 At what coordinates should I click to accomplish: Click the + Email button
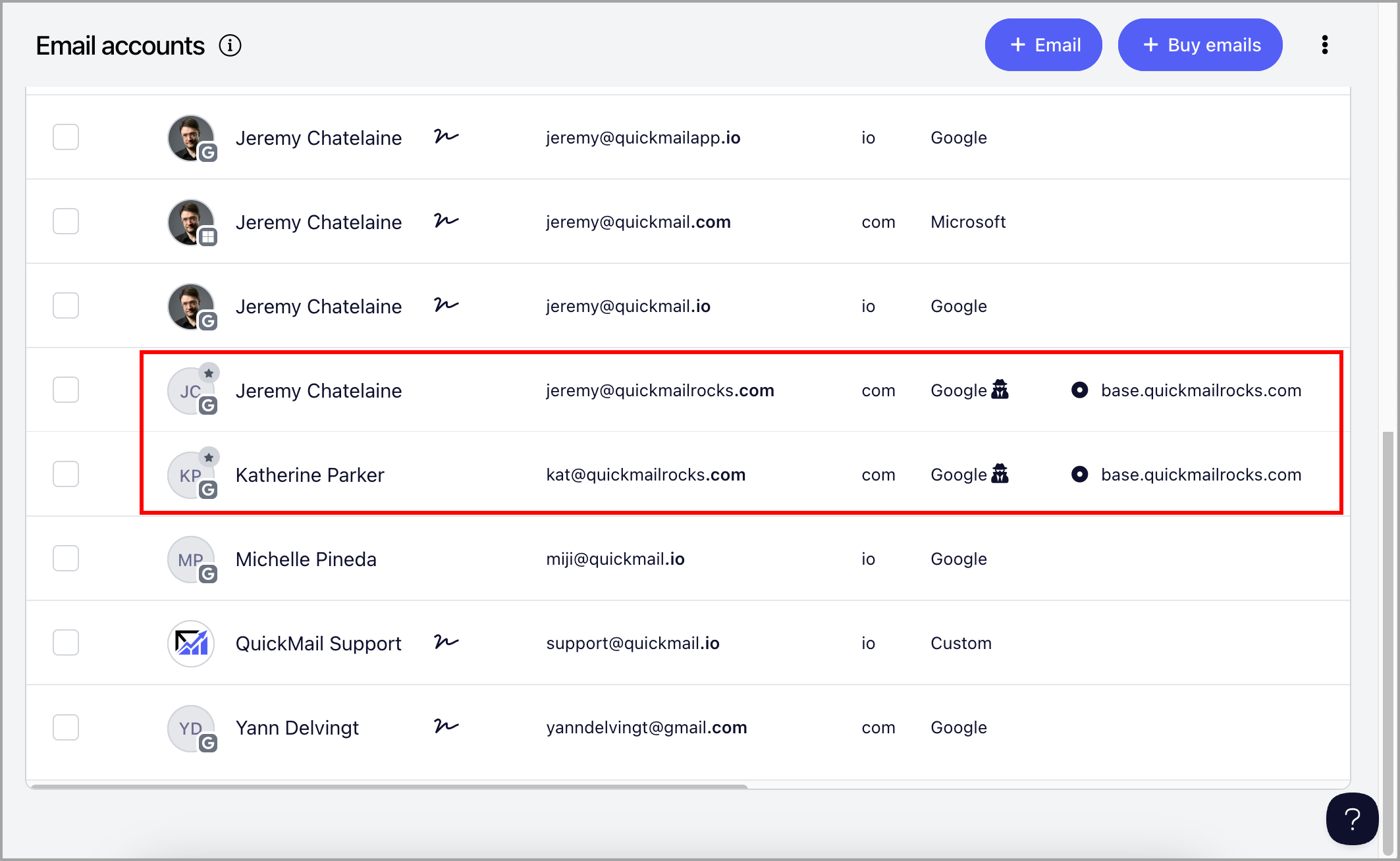click(x=1043, y=45)
